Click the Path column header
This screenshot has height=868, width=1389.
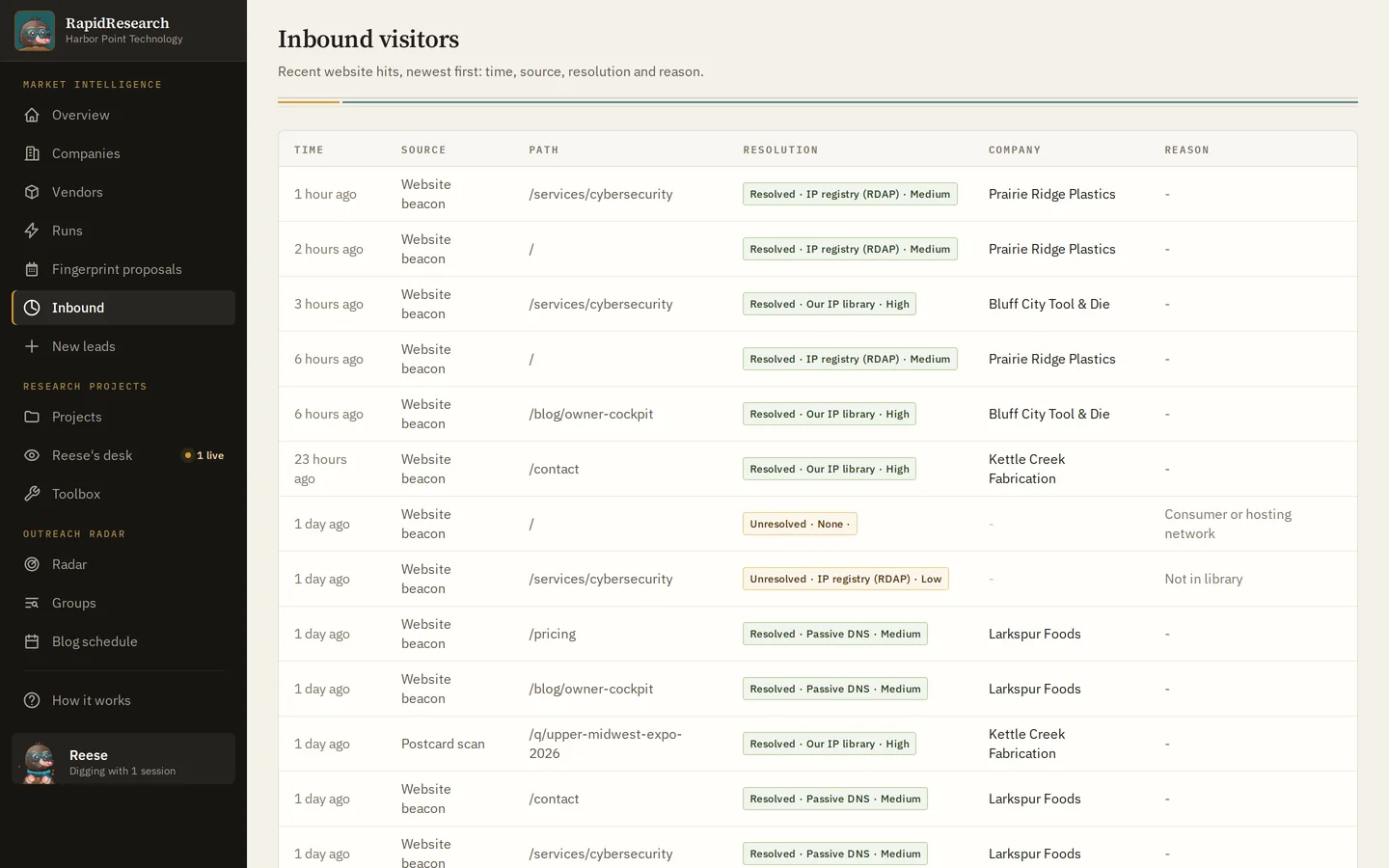coord(544,149)
